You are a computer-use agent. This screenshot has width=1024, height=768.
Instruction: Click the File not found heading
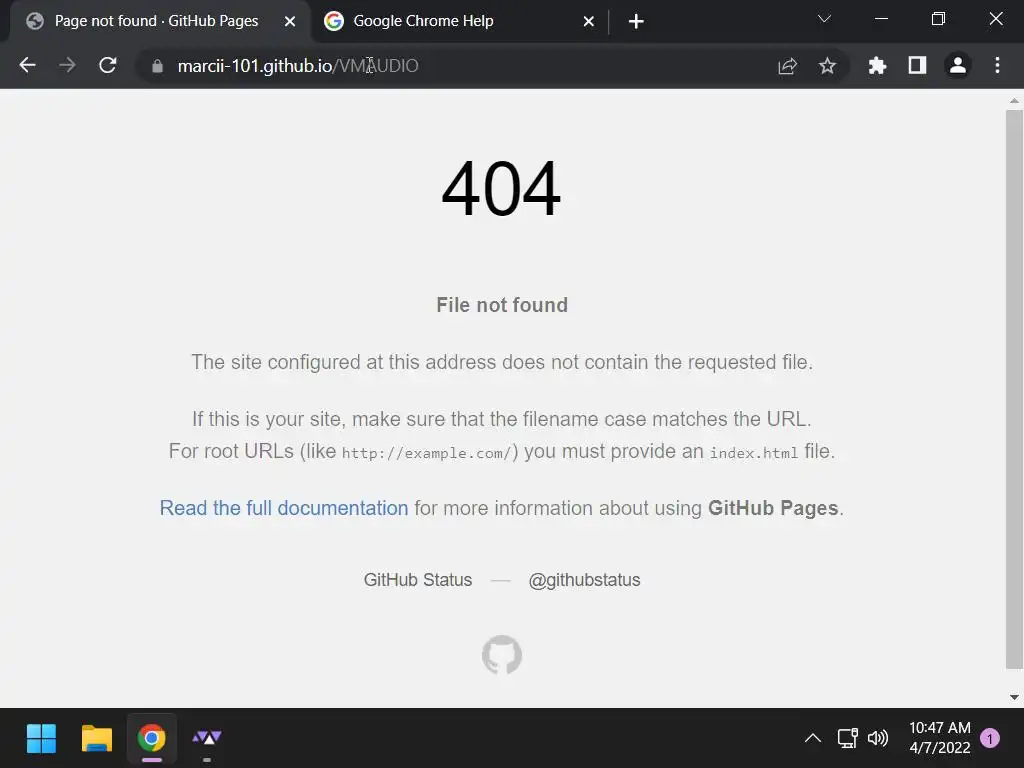502,305
